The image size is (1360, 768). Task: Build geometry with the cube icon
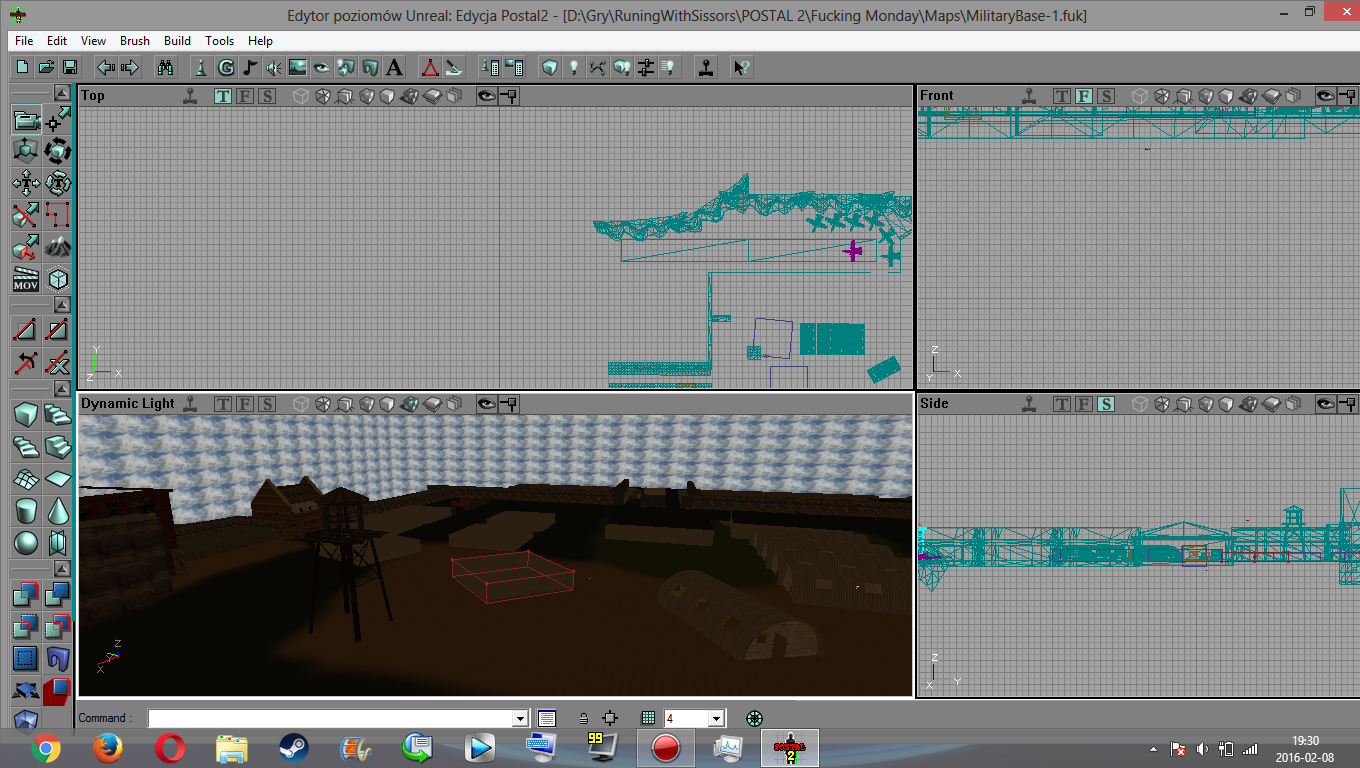point(549,67)
